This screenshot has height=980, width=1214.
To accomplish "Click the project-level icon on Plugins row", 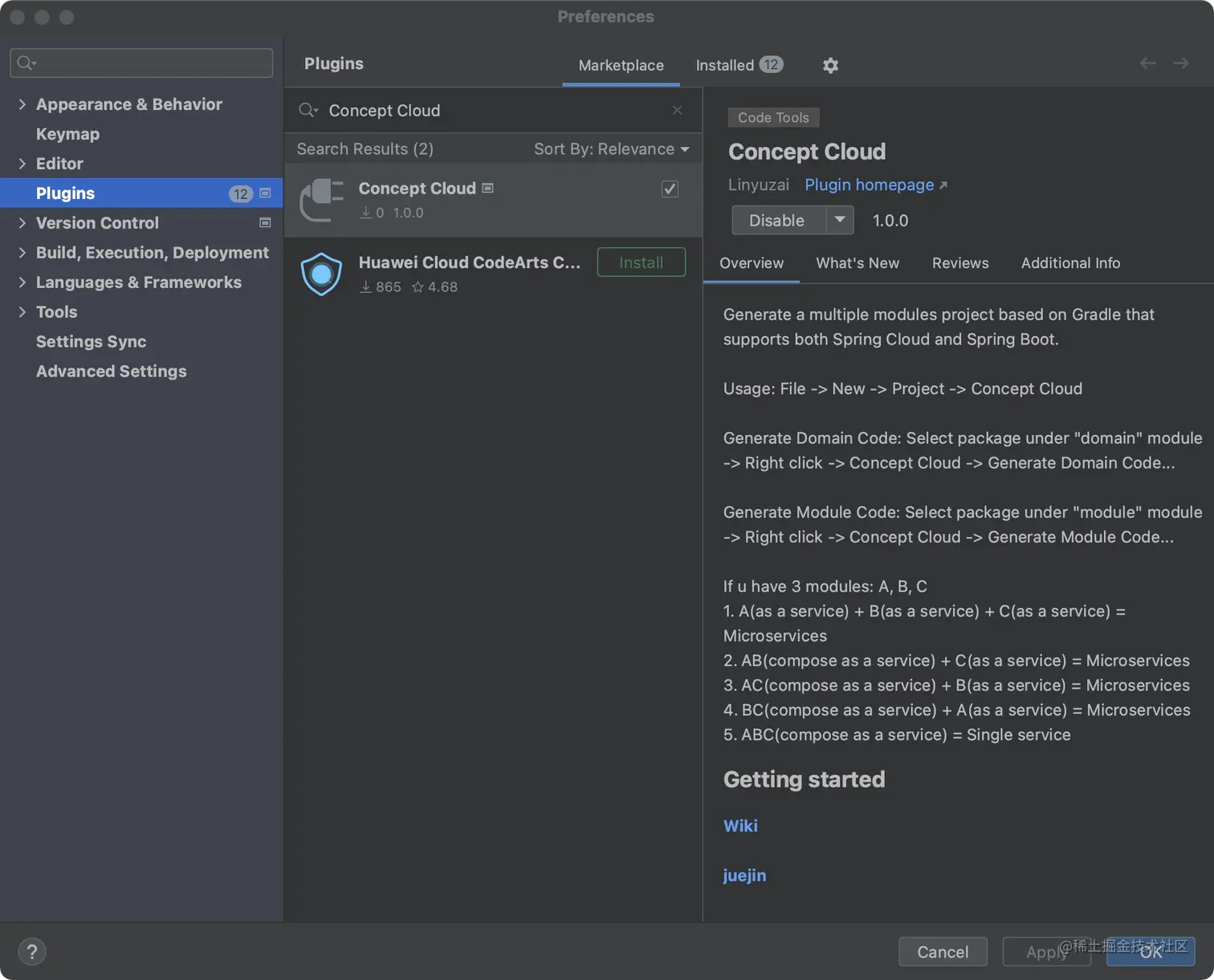I will coord(266,193).
